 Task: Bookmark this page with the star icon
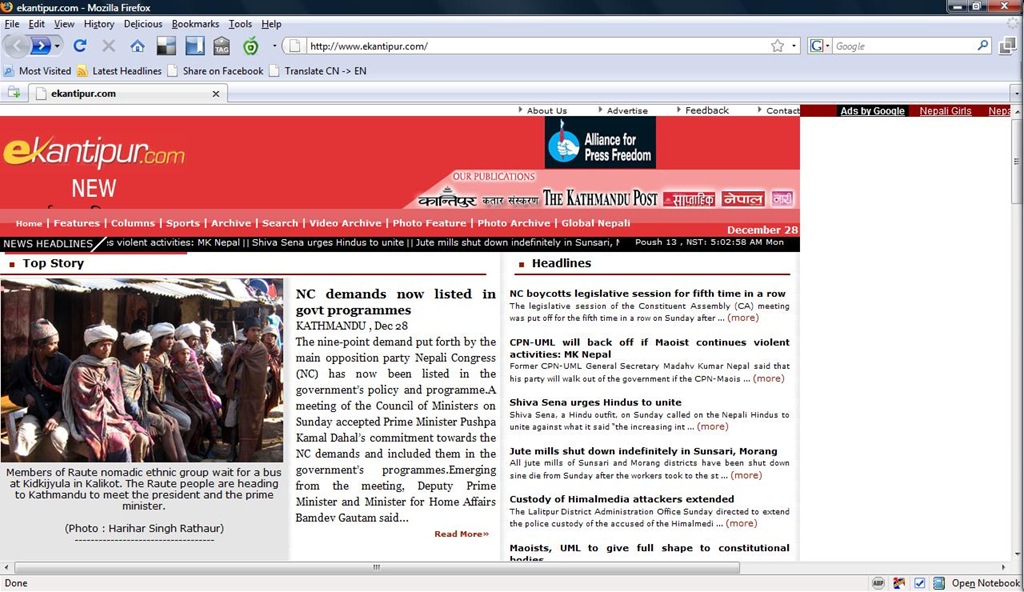pos(777,46)
